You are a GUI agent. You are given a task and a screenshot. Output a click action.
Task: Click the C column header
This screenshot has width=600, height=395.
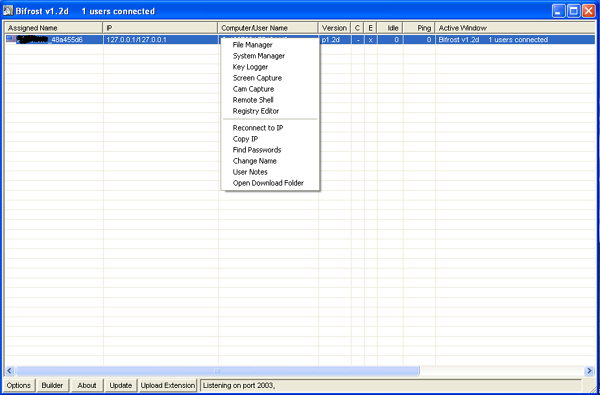click(x=357, y=28)
